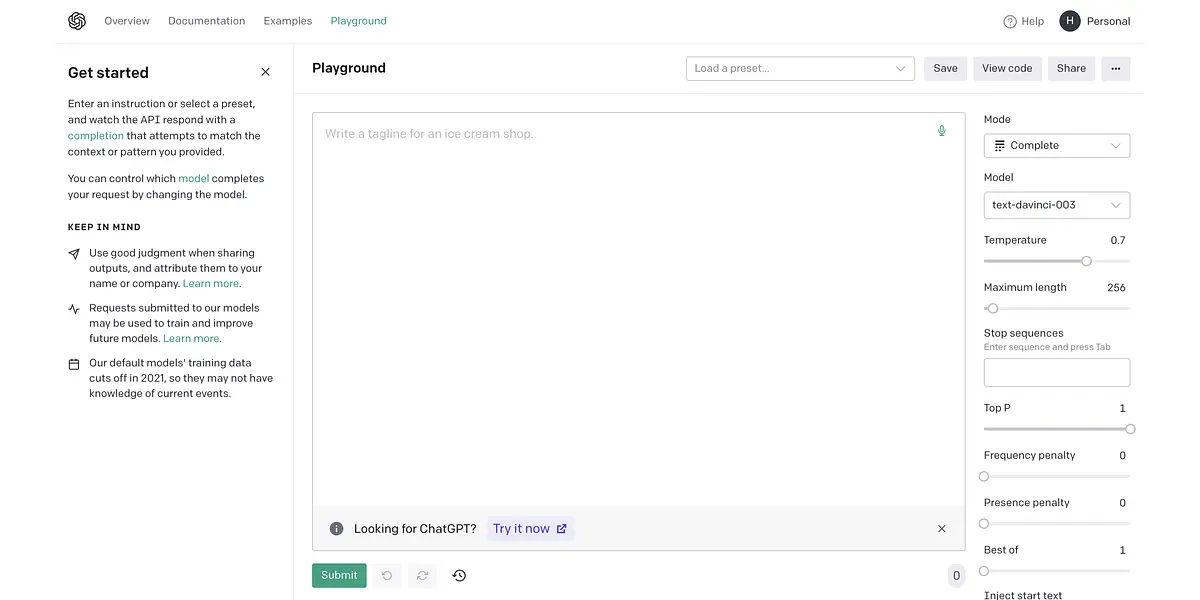This screenshot has height=600, width=1200.
Task: Click the regenerate icon beside Submit
Action: click(422, 575)
